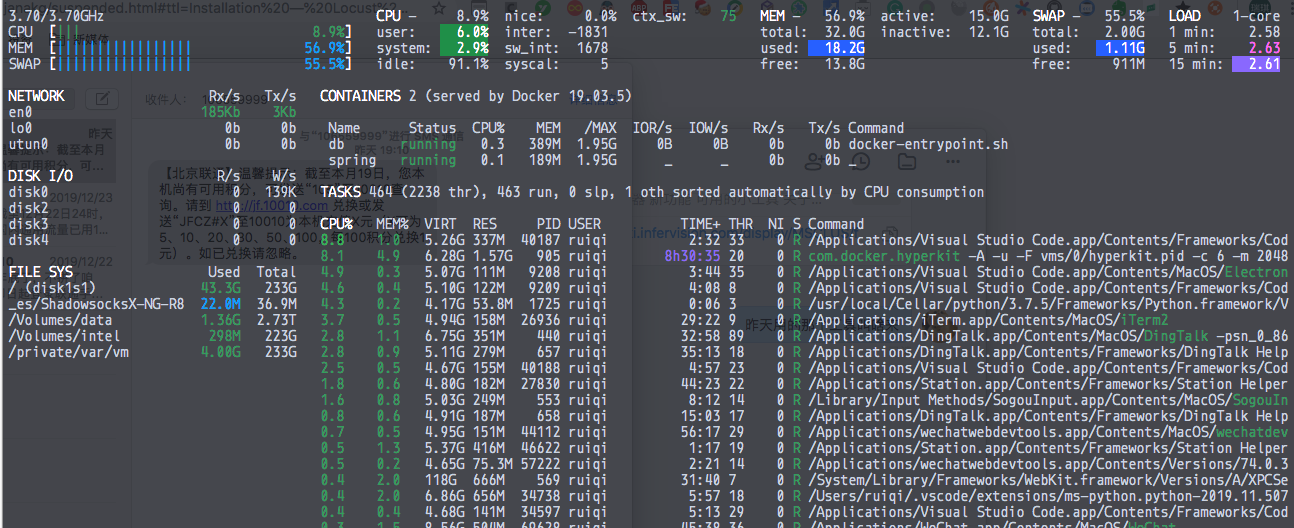Click the MEM total 32.0G value
1294x528 pixels.
[x=845, y=32]
